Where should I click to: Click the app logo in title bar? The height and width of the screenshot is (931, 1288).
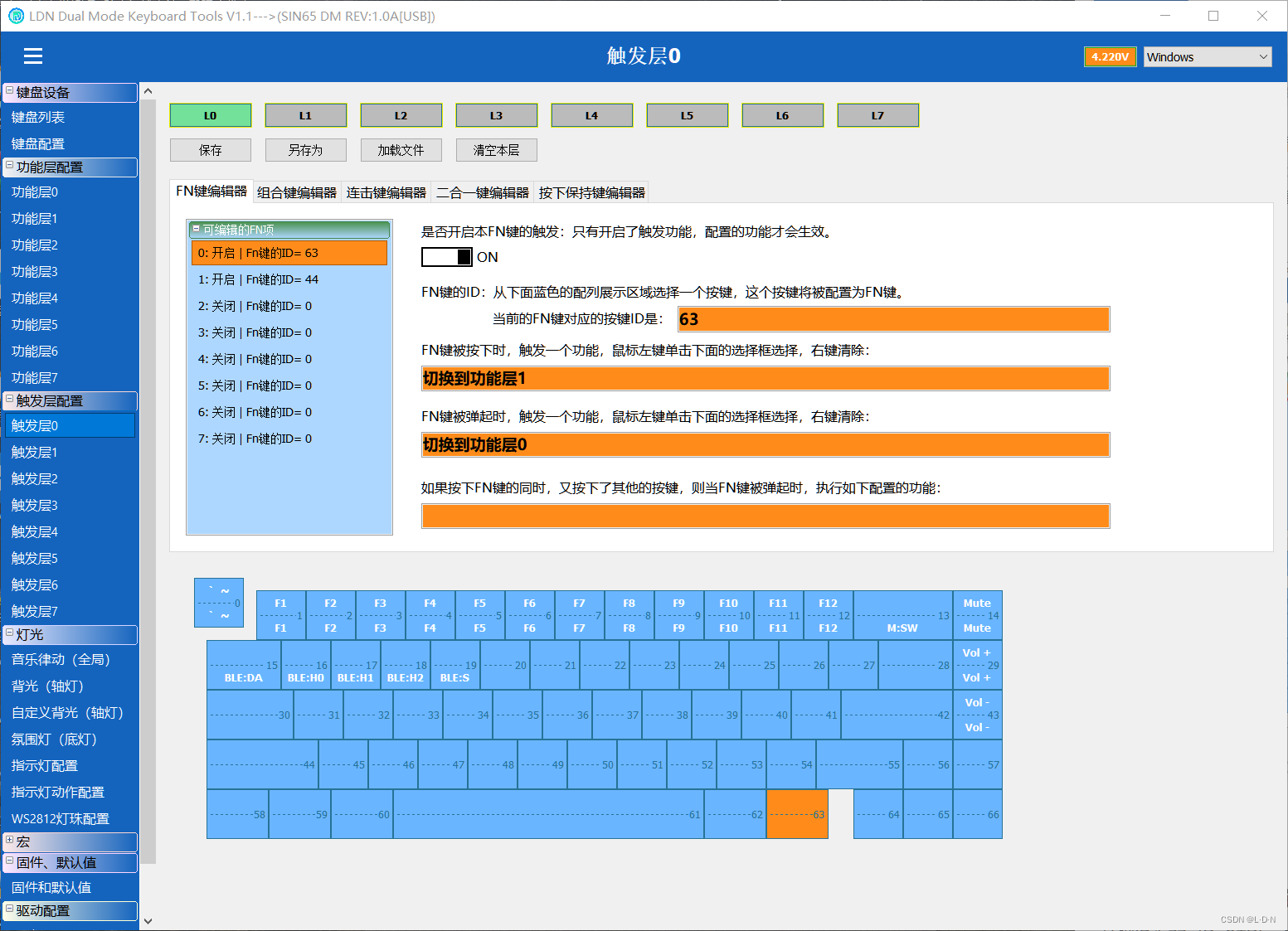16,16
